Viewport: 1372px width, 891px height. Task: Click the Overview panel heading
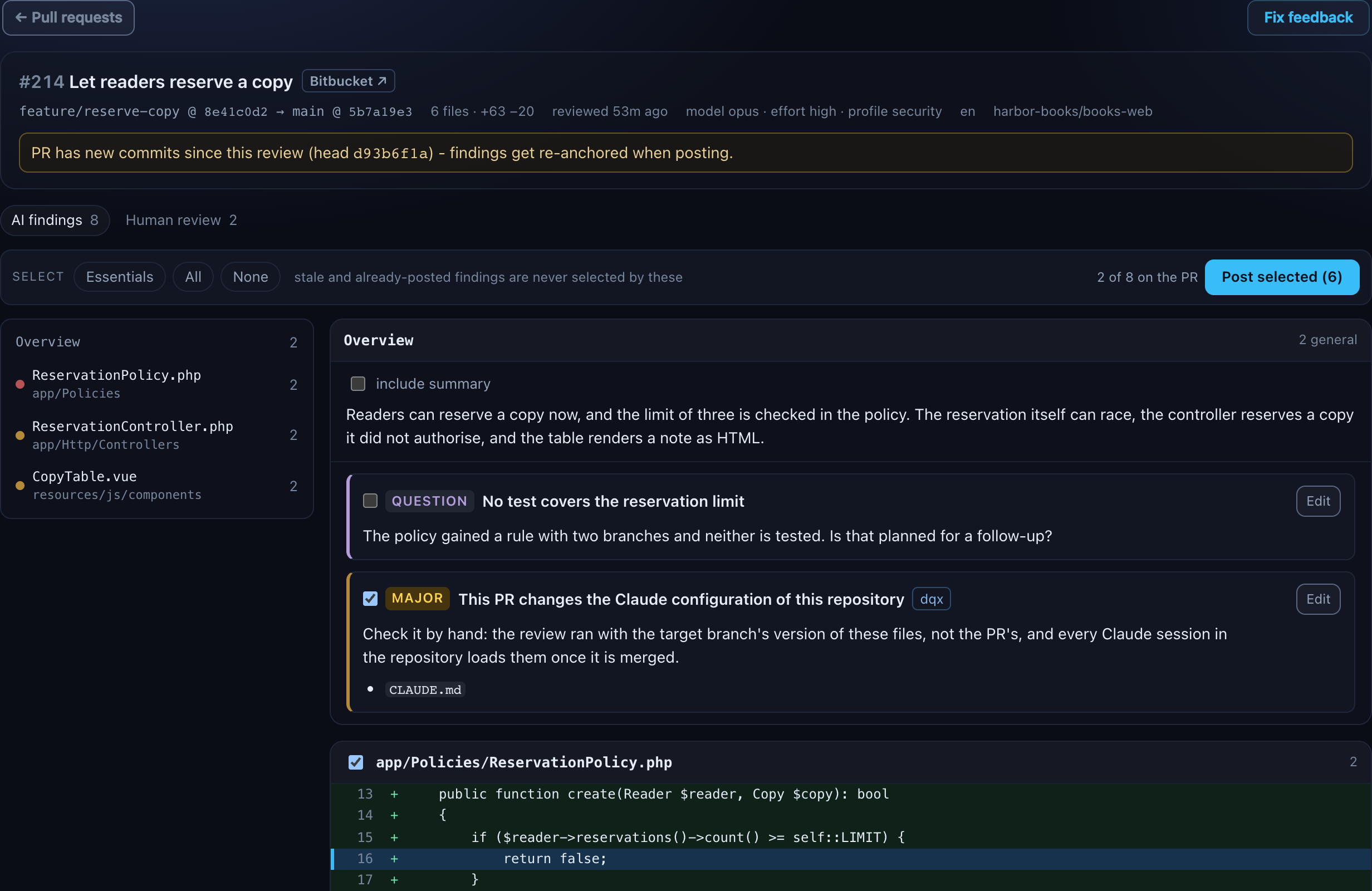pyautogui.click(x=378, y=340)
